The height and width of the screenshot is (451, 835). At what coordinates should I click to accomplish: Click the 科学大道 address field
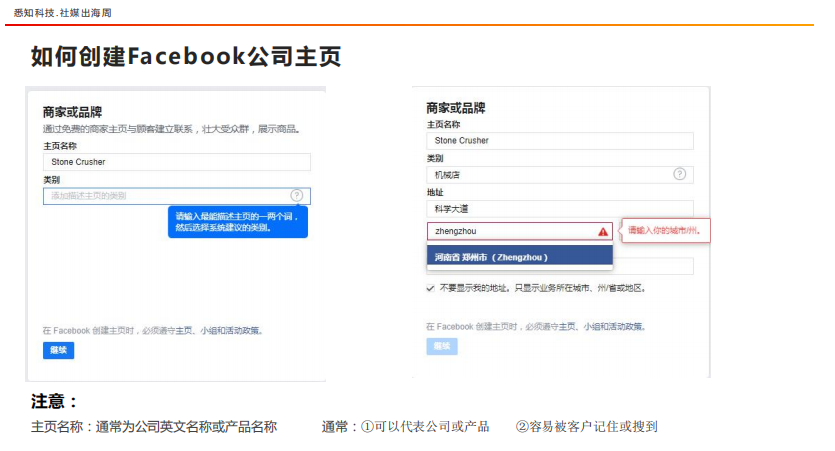tap(560, 209)
